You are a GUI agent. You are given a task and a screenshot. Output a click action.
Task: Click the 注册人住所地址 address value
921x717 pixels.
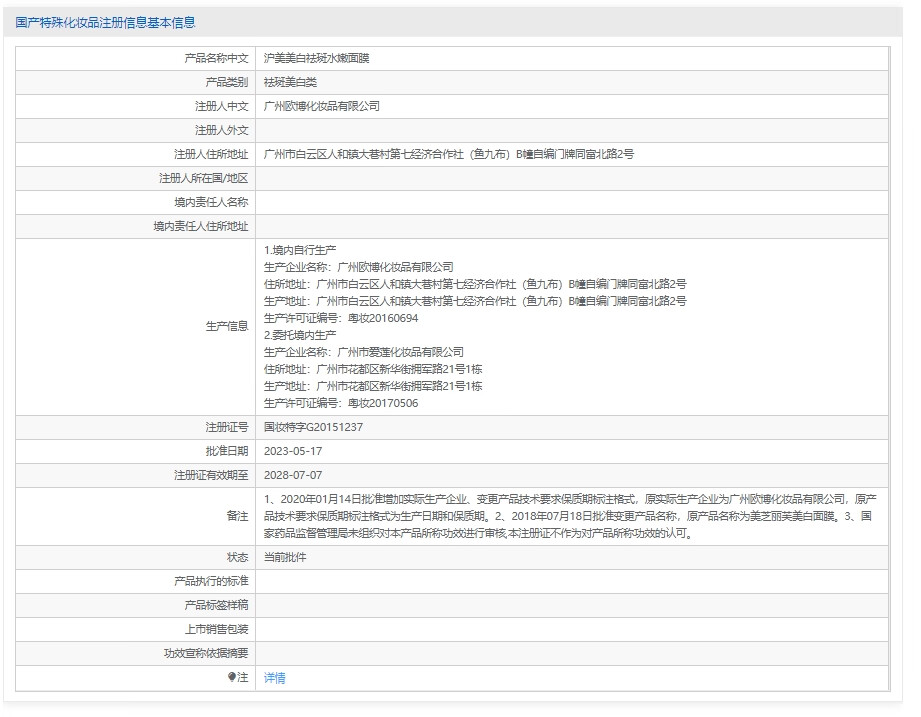(x=448, y=154)
